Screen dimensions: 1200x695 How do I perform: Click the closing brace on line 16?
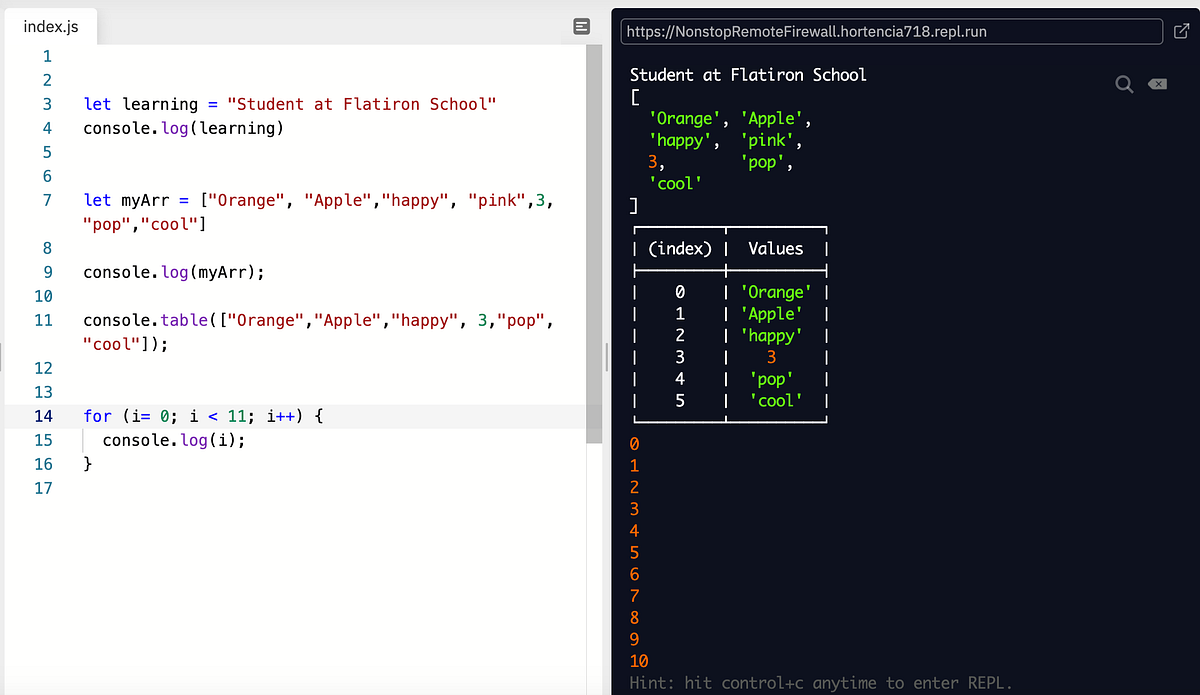(87, 464)
